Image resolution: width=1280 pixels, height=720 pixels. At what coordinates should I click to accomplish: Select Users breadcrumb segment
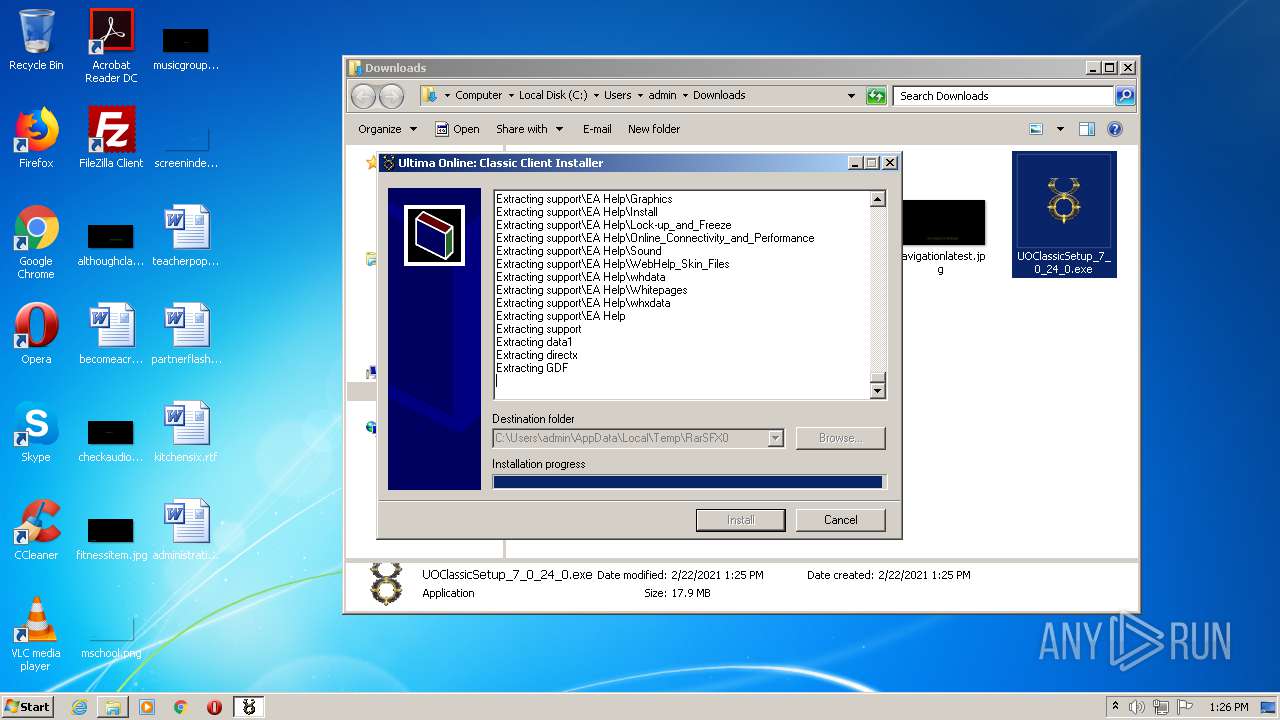[617, 96]
